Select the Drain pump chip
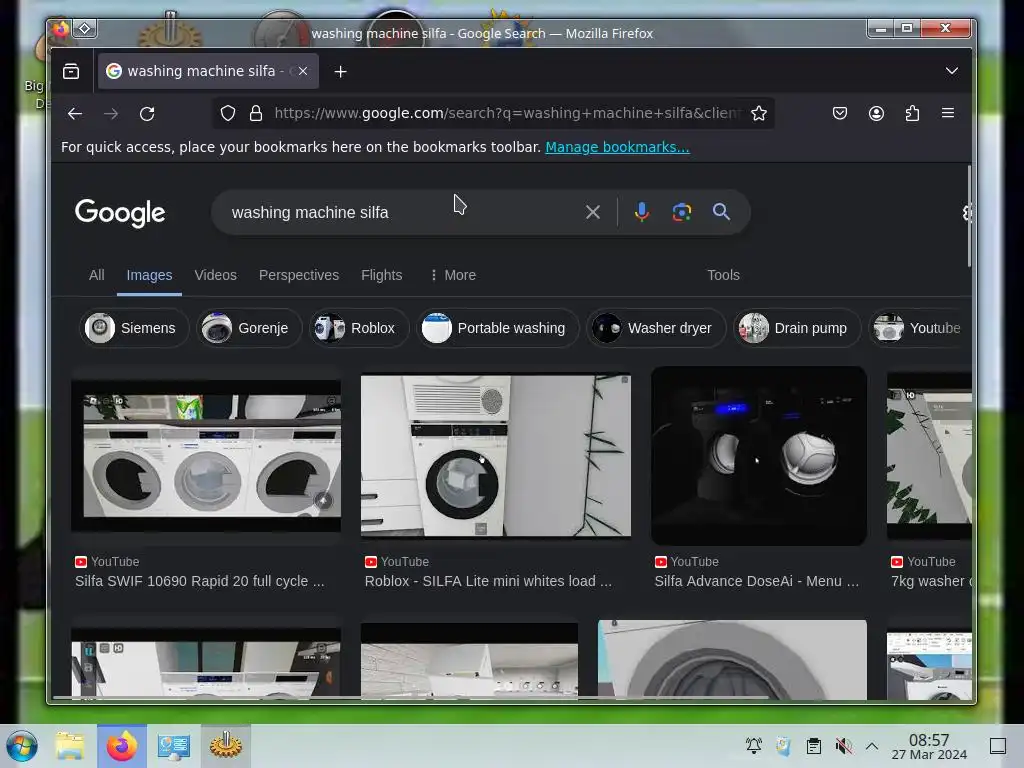The width and height of the screenshot is (1024, 768). 797,328
